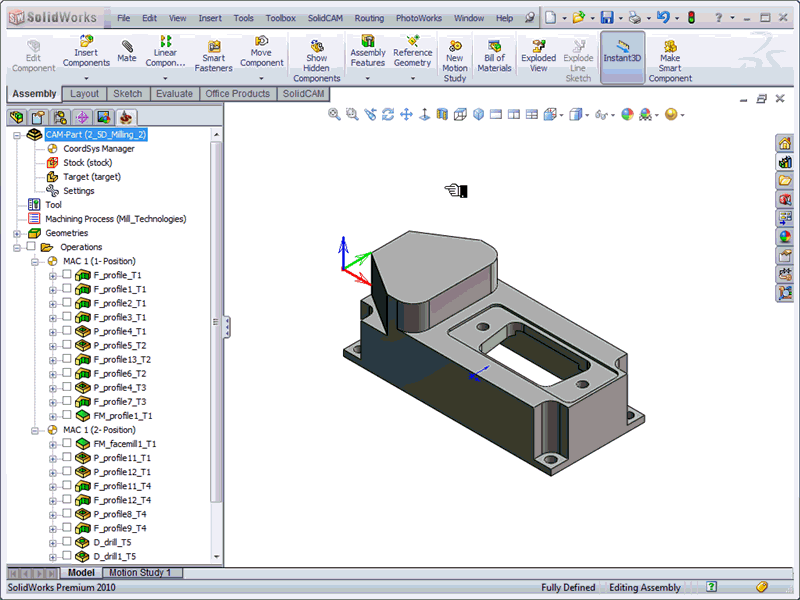Switch to the Office Products tab

coord(237,94)
